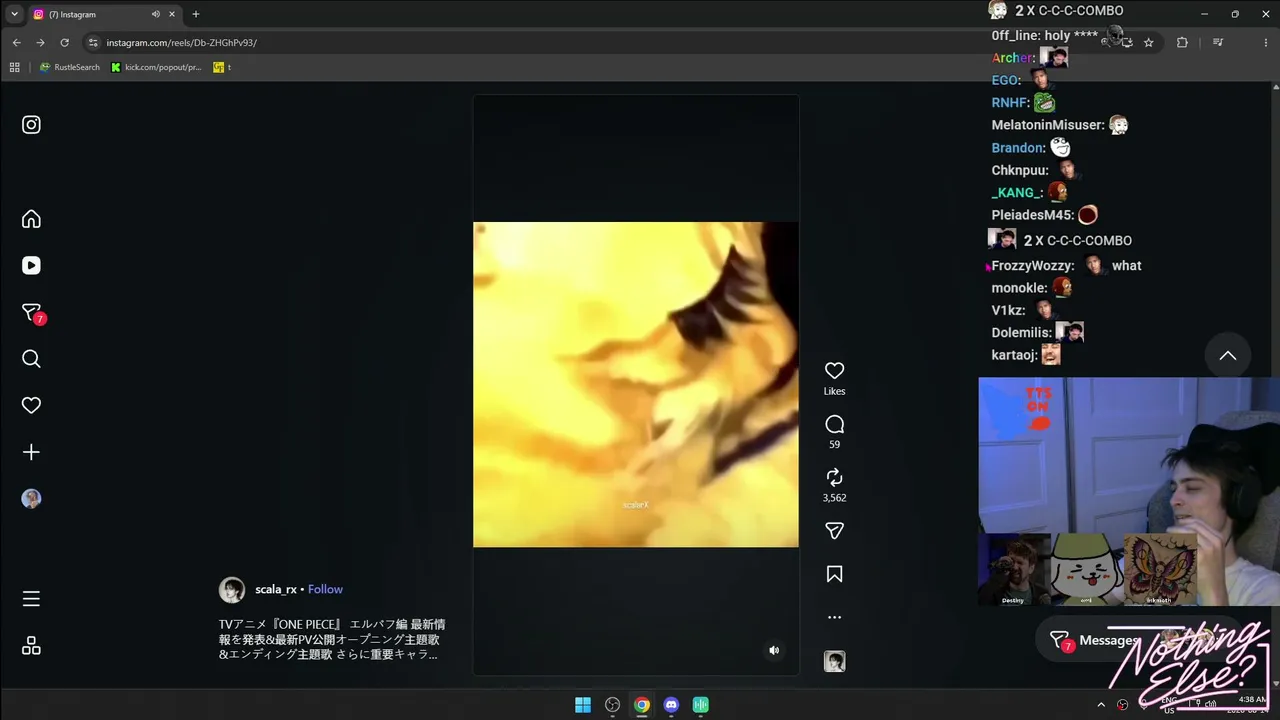This screenshot has height=720, width=1280.
Task: Switch to Chrome in the taskbar
Action: (642, 705)
